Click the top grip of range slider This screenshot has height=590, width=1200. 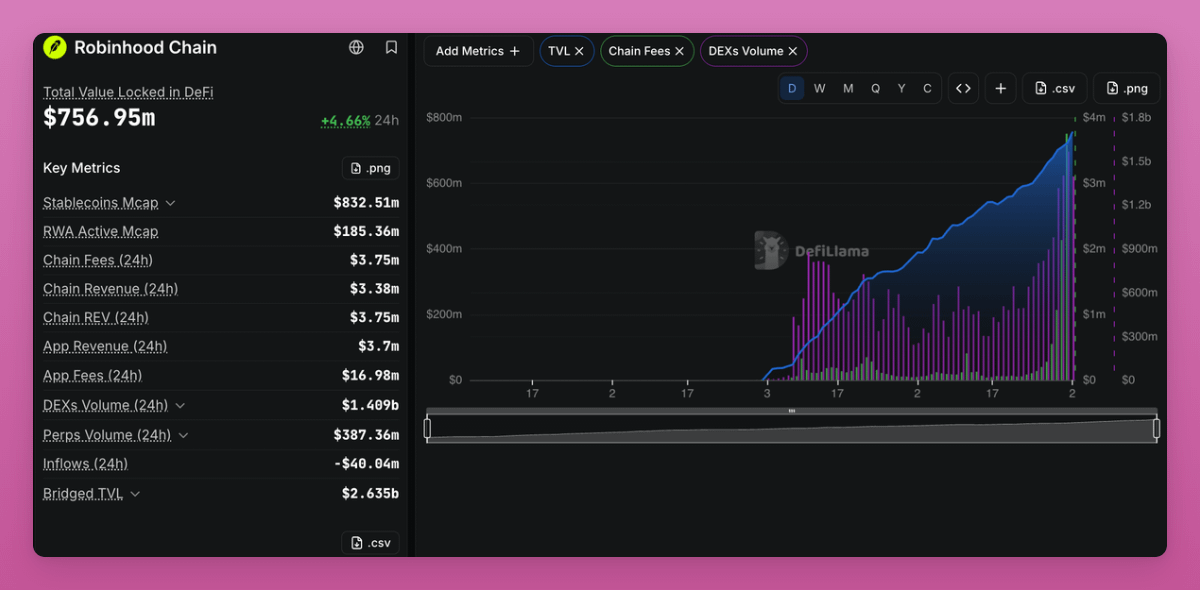click(x=792, y=411)
